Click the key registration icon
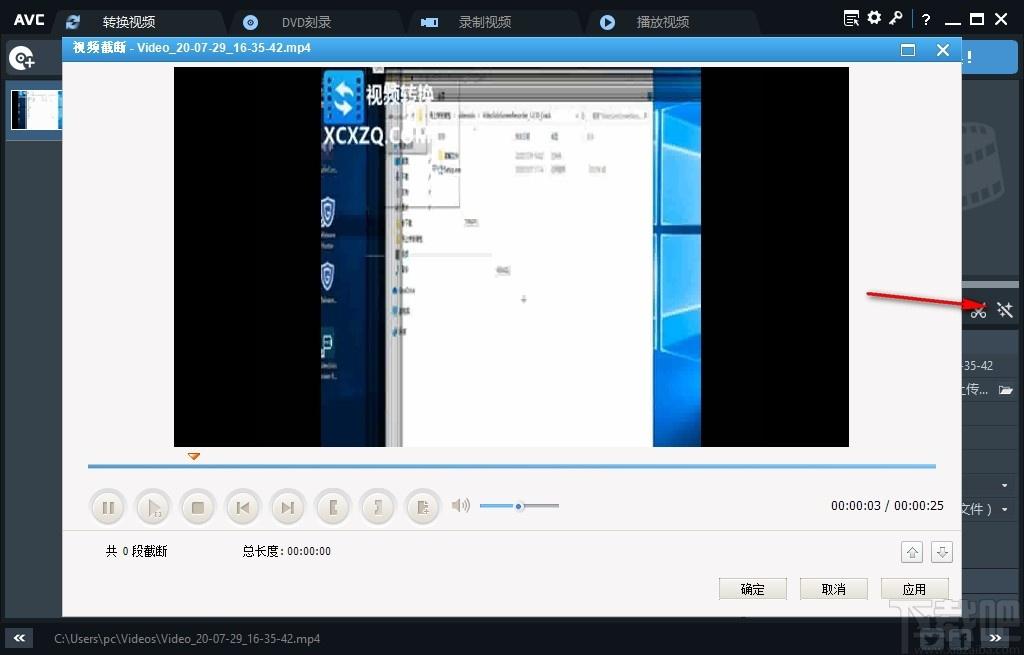 (x=896, y=18)
